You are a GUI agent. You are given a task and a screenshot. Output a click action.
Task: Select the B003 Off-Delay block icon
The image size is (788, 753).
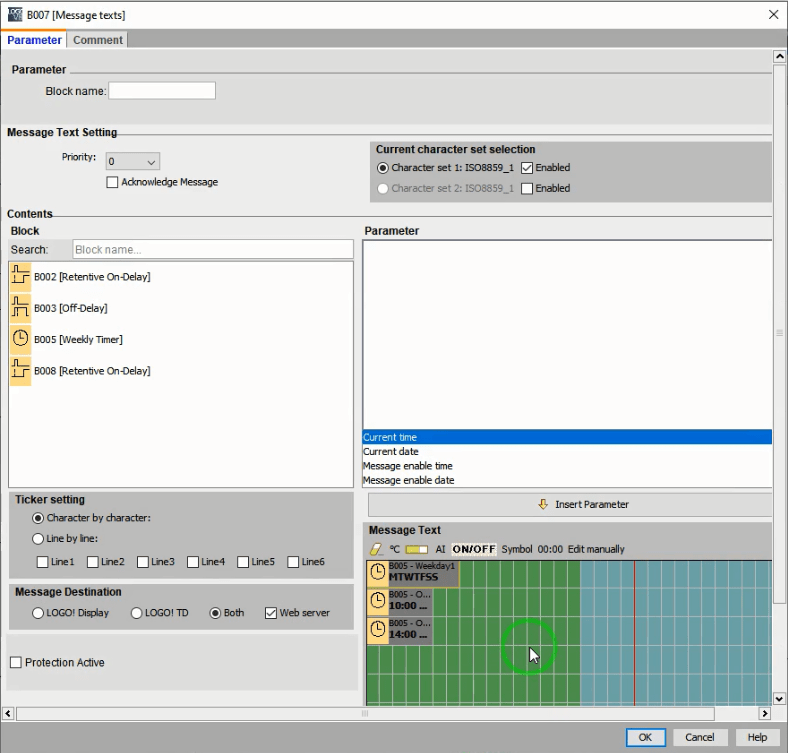20,308
